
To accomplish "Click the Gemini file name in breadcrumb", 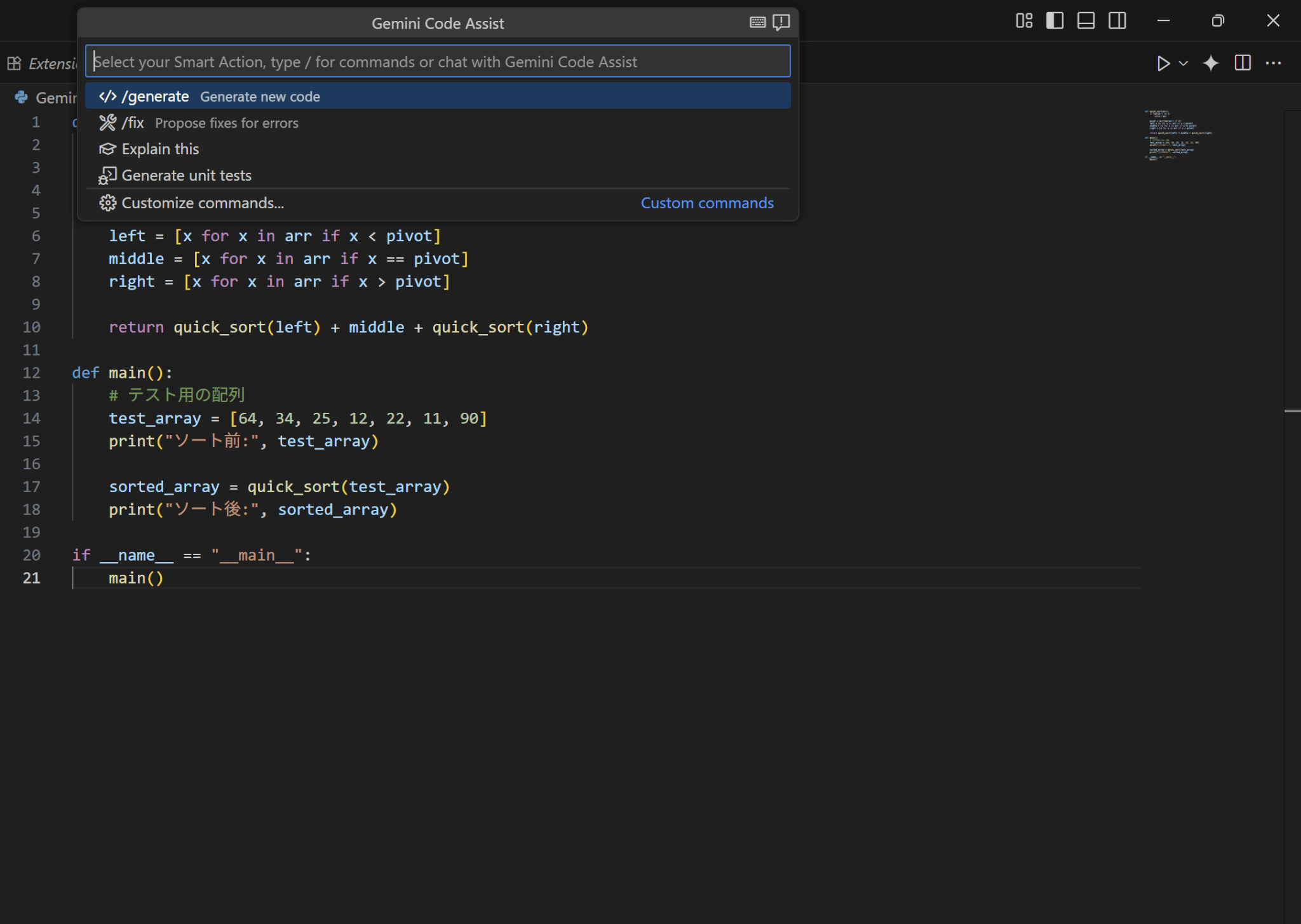I will point(56,97).
